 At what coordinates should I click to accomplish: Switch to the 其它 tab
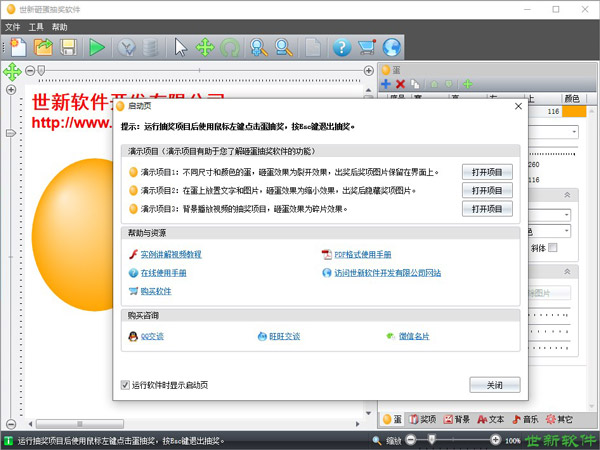(559, 419)
